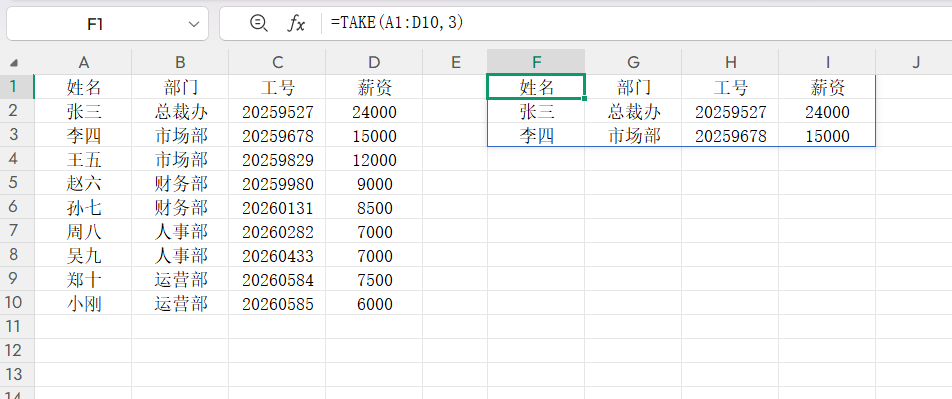
Task: Click cell C2 with 20259527
Action: (x=277, y=112)
